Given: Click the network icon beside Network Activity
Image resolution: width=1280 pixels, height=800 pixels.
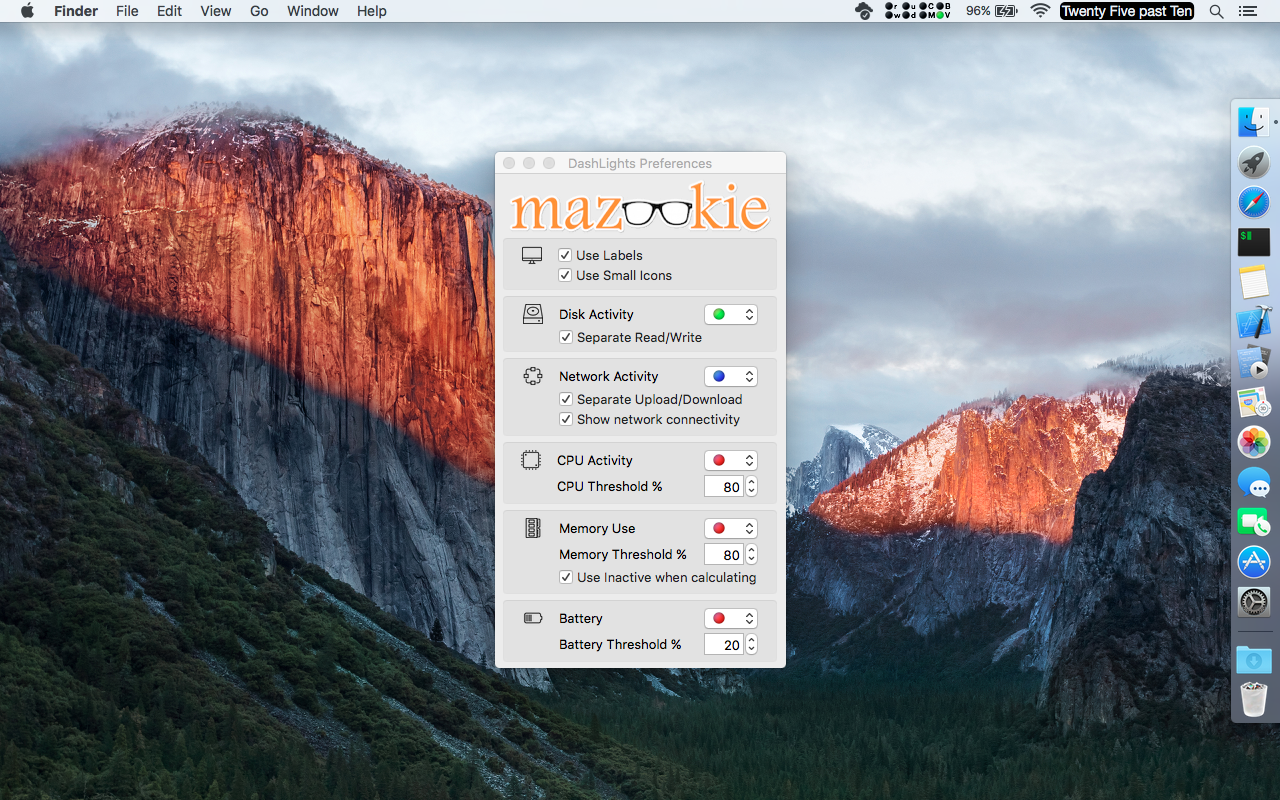Looking at the screenshot, I should click(x=533, y=376).
